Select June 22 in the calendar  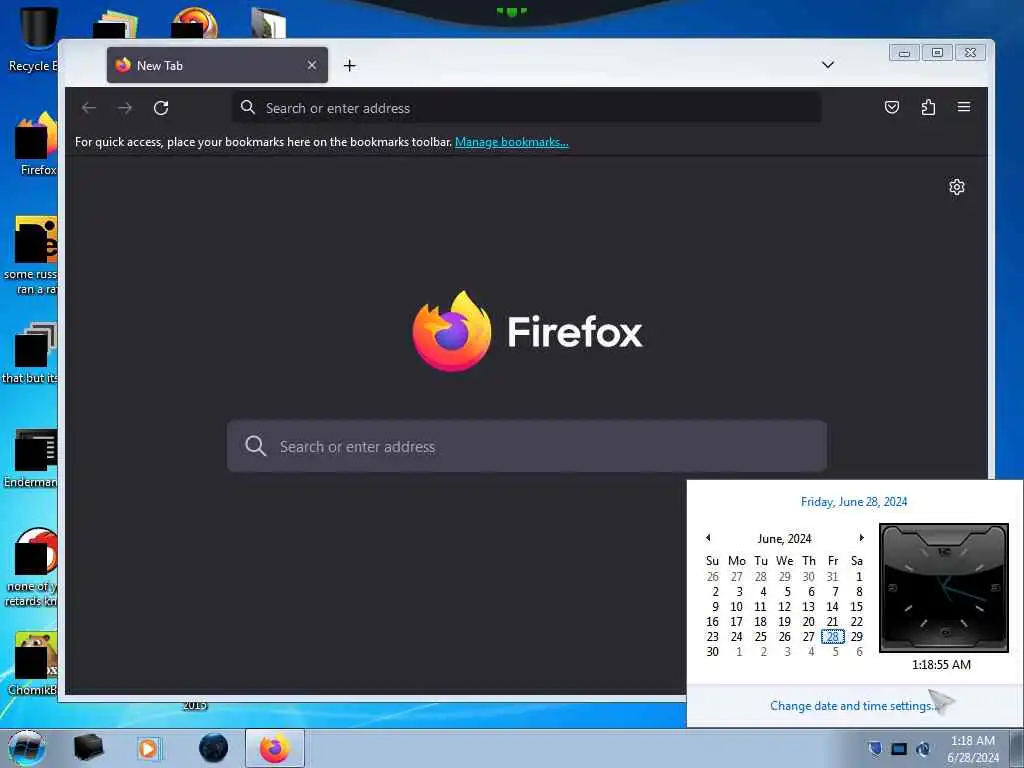point(856,622)
